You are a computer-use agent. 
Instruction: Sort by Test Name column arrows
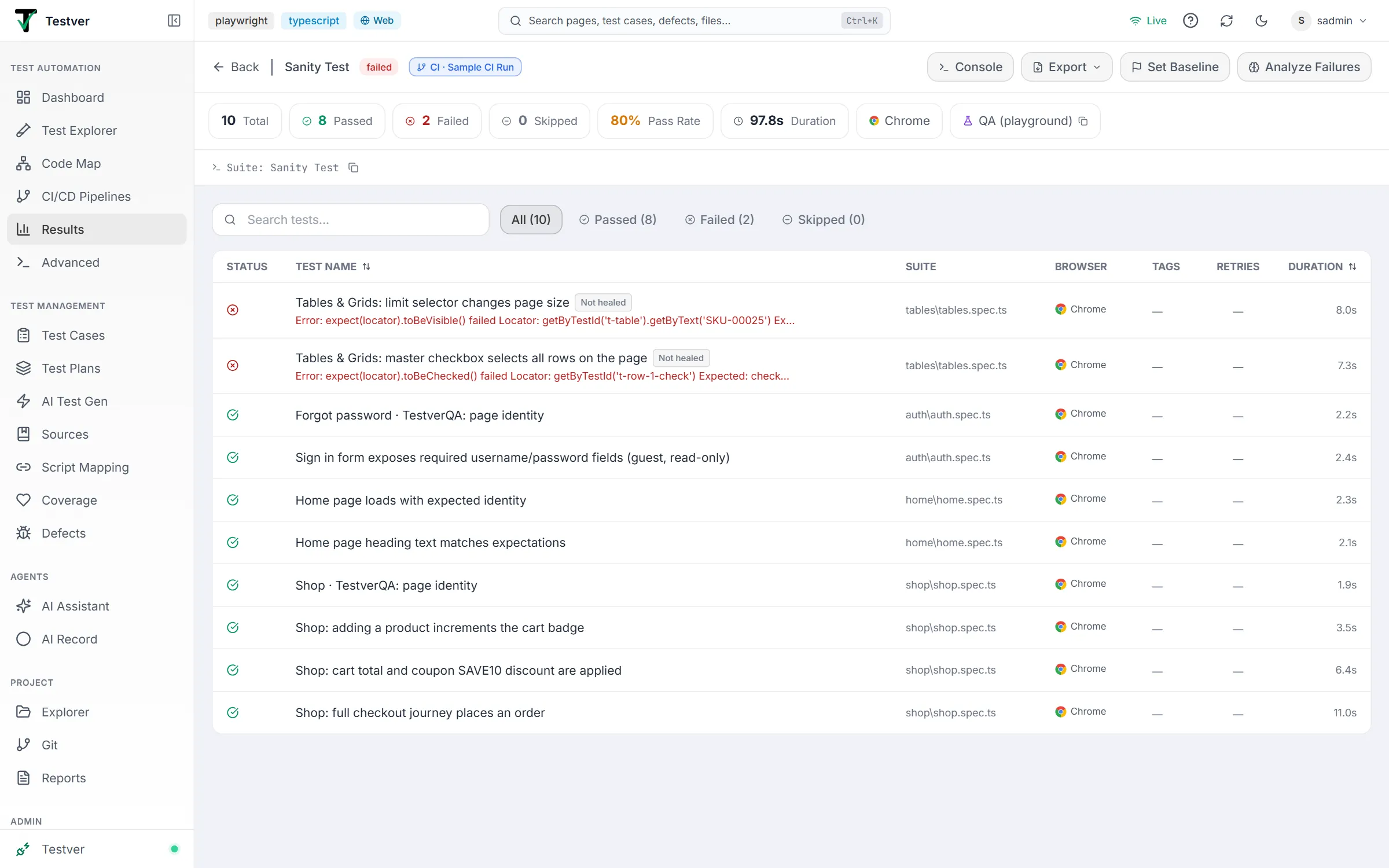(x=366, y=267)
